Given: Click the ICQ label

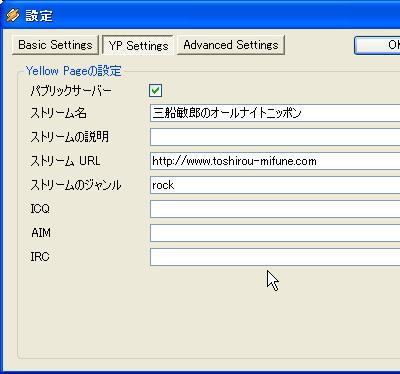Looking at the screenshot, I should (x=40, y=209).
